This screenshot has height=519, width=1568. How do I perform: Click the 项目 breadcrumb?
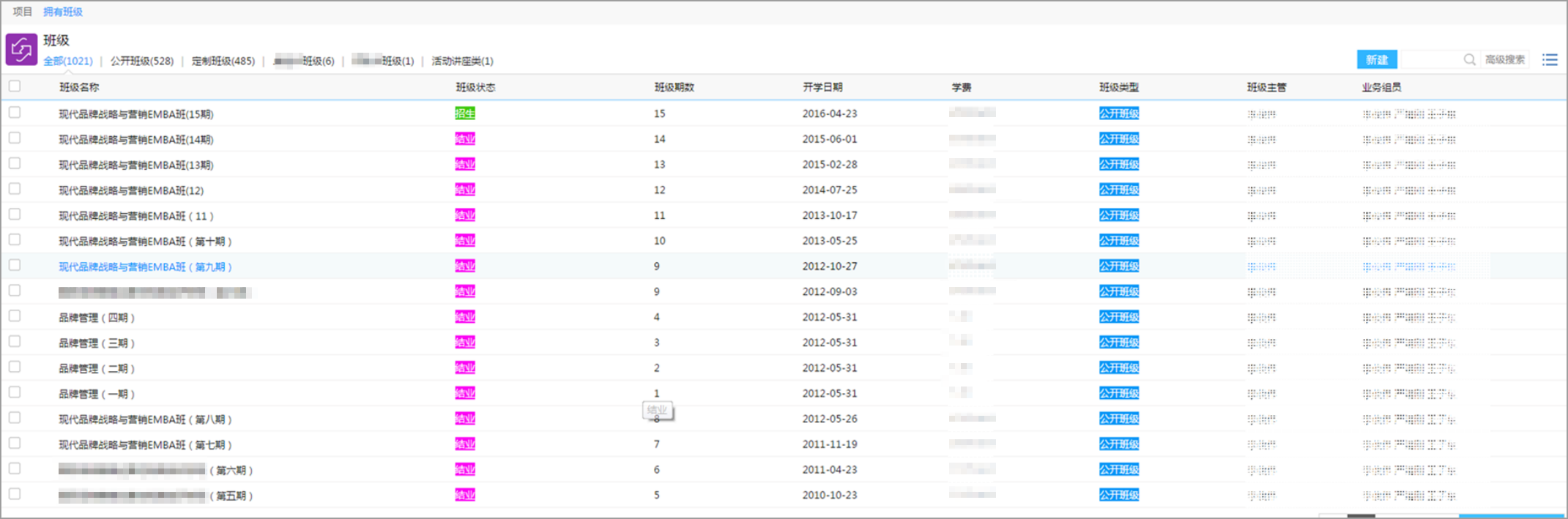[x=23, y=12]
